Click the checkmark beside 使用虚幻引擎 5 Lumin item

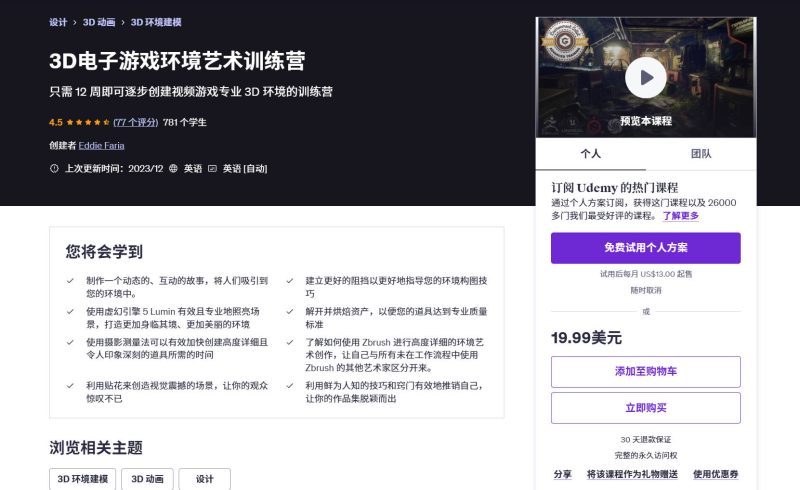[70, 311]
